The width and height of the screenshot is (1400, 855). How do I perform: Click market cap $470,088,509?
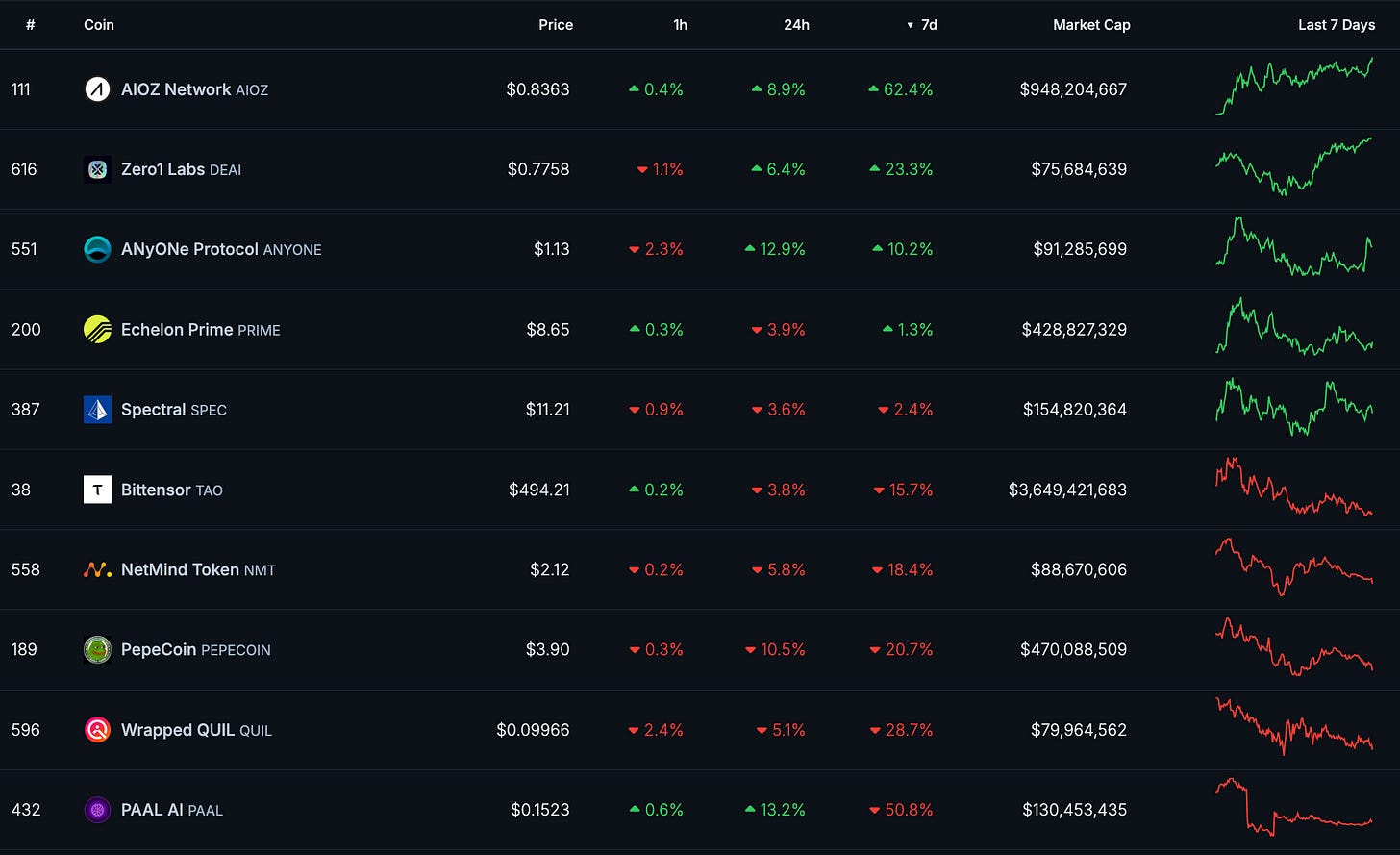pyautogui.click(x=1073, y=650)
